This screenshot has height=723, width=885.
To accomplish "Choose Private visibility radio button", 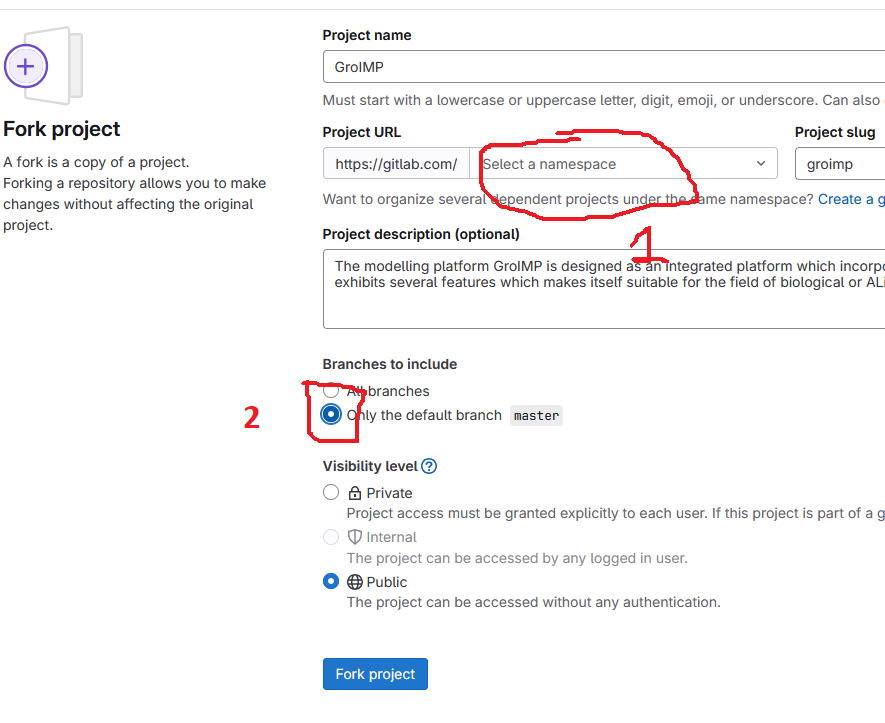I will (331, 492).
